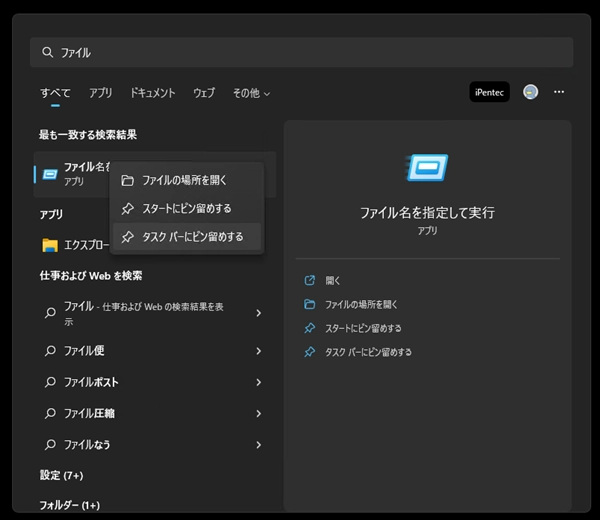Click the 最も一致する検索結果 heading

click(x=88, y=135)
